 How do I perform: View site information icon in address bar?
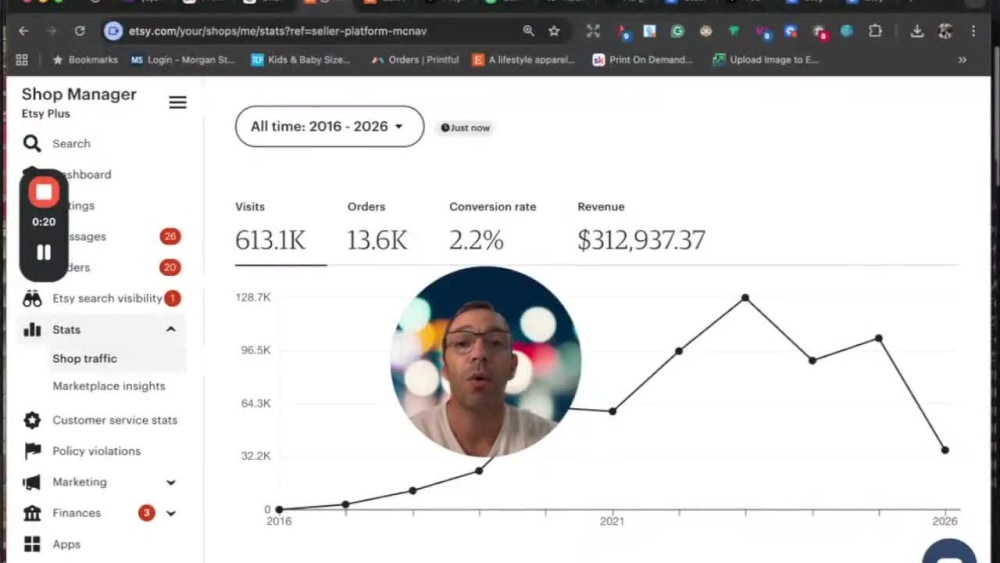pos(113,31)
